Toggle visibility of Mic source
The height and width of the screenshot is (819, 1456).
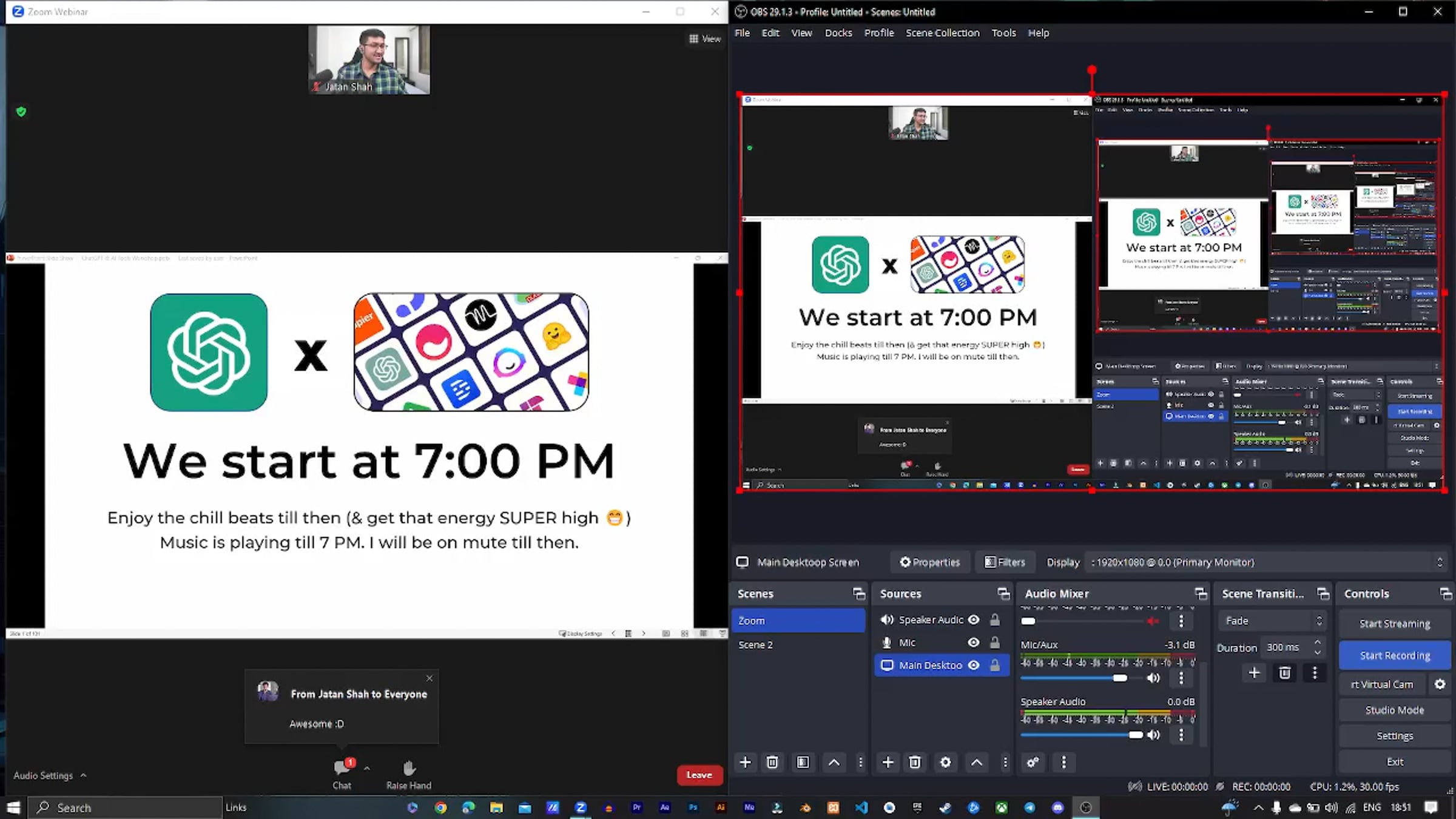[974, 642]
